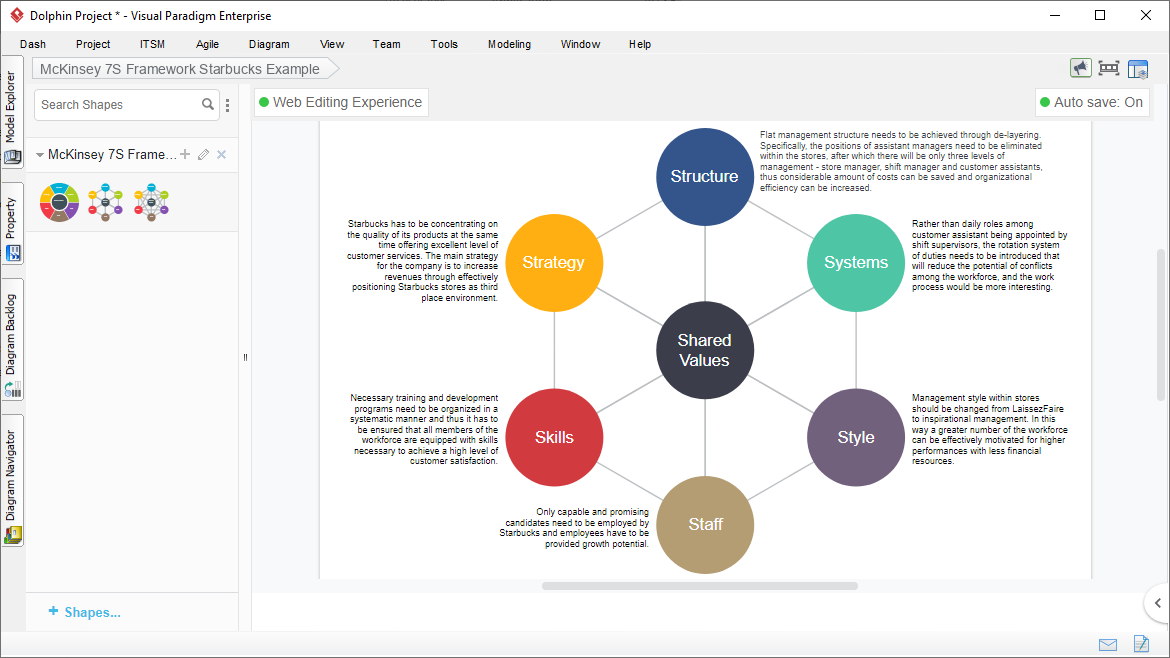
Task: Add a new item with the plus icon beside McKinsey 7S Frame
Action: tap(185, 154)
